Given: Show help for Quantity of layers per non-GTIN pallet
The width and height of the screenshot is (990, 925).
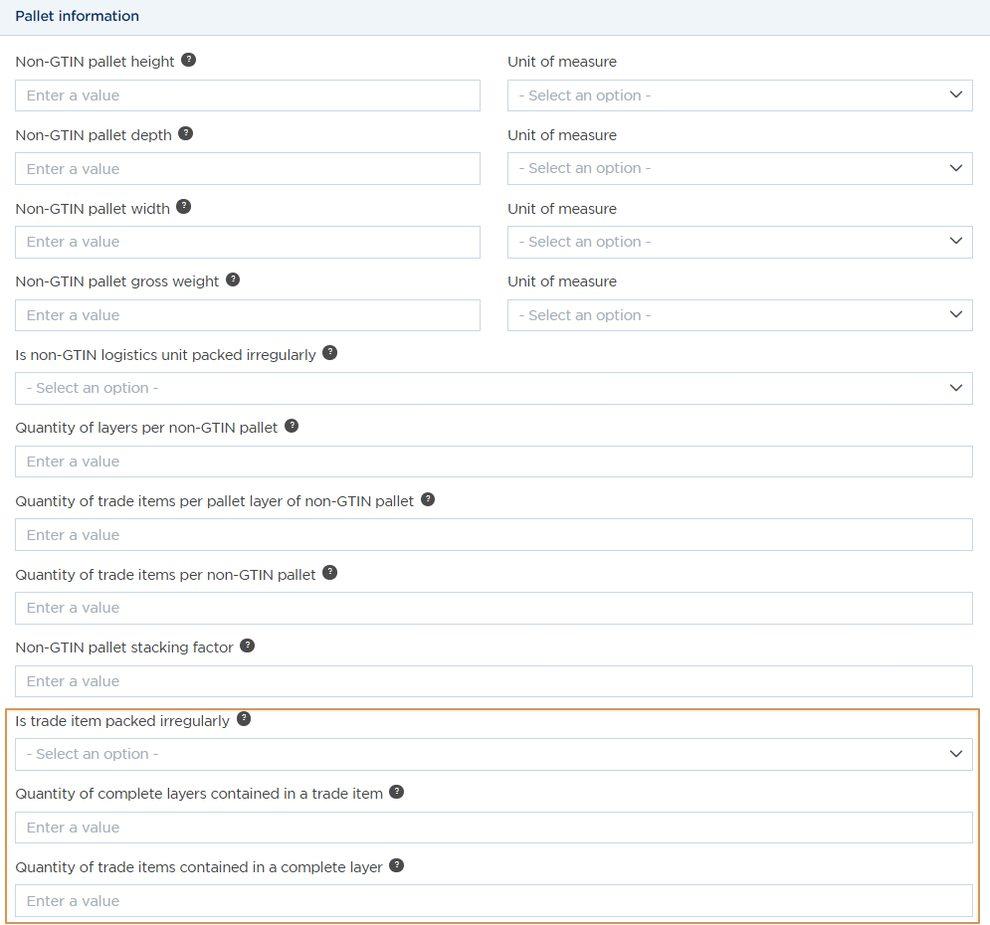Looking at the screenshot, I should (291, 426).
